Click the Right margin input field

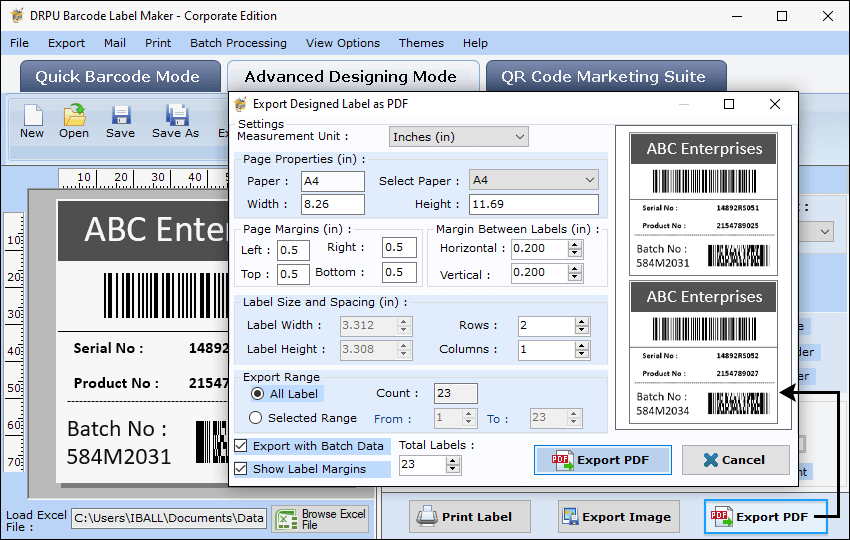399,247
